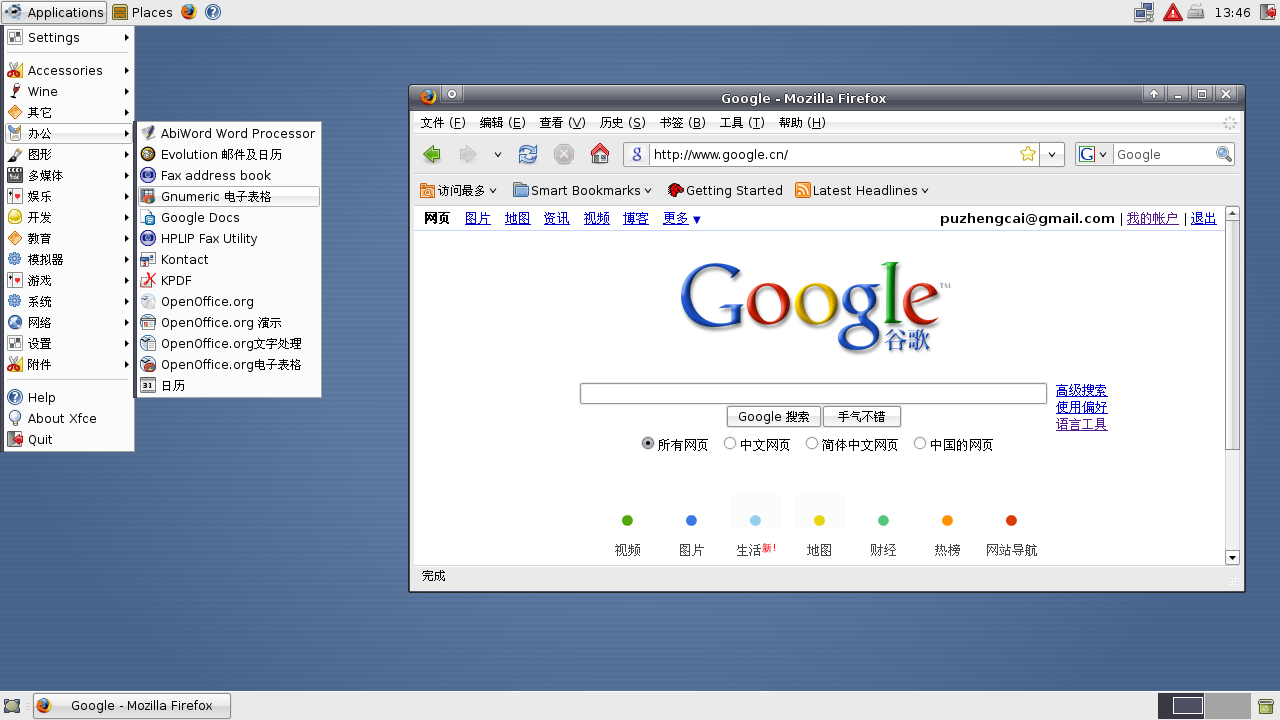Screen dimensions: 1280x720
Task: Open the search engine selector dropdown
Action: (1093, 154)
